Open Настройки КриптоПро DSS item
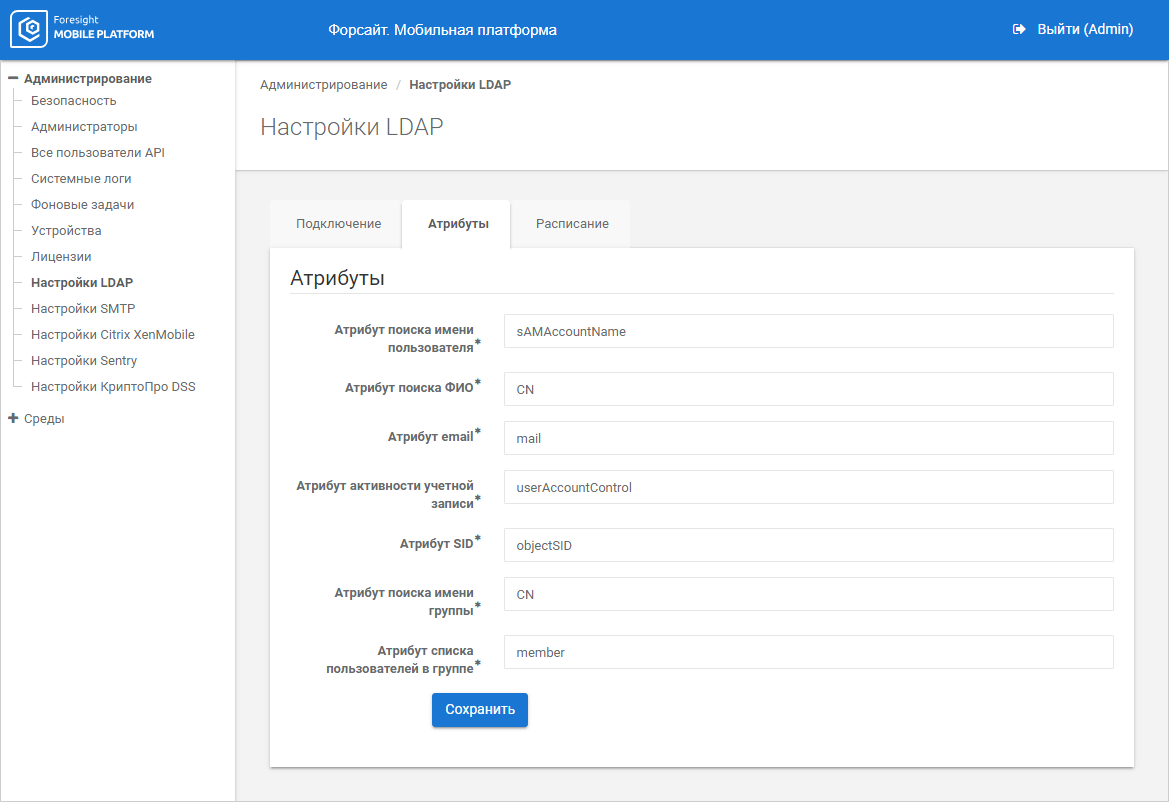This screenshot has width=1169, height=802. click(x=113, y=387)
